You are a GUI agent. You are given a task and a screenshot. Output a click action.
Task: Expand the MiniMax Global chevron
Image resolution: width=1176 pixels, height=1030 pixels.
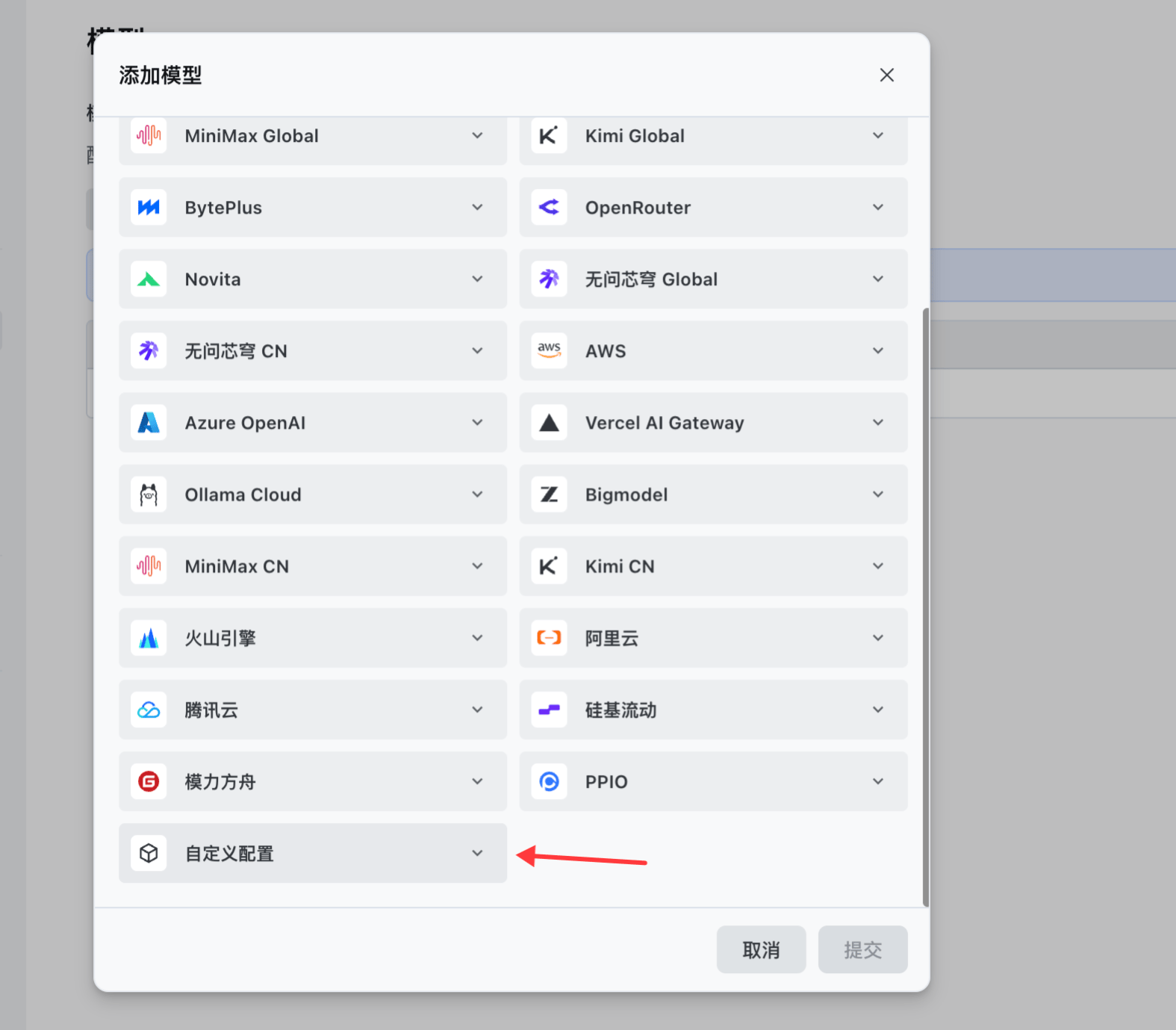[477, 136]
